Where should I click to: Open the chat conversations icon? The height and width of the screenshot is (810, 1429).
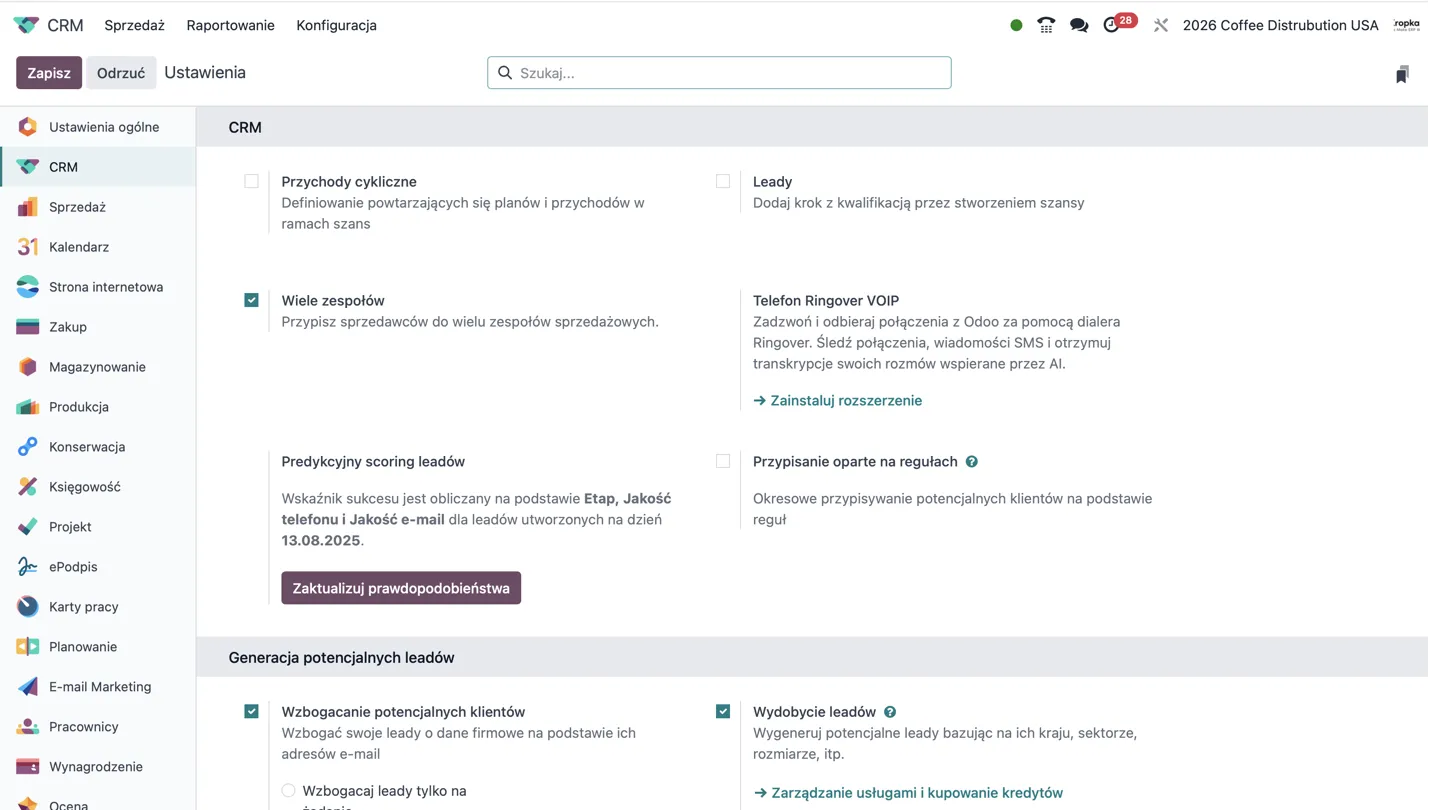(1079, 25)
